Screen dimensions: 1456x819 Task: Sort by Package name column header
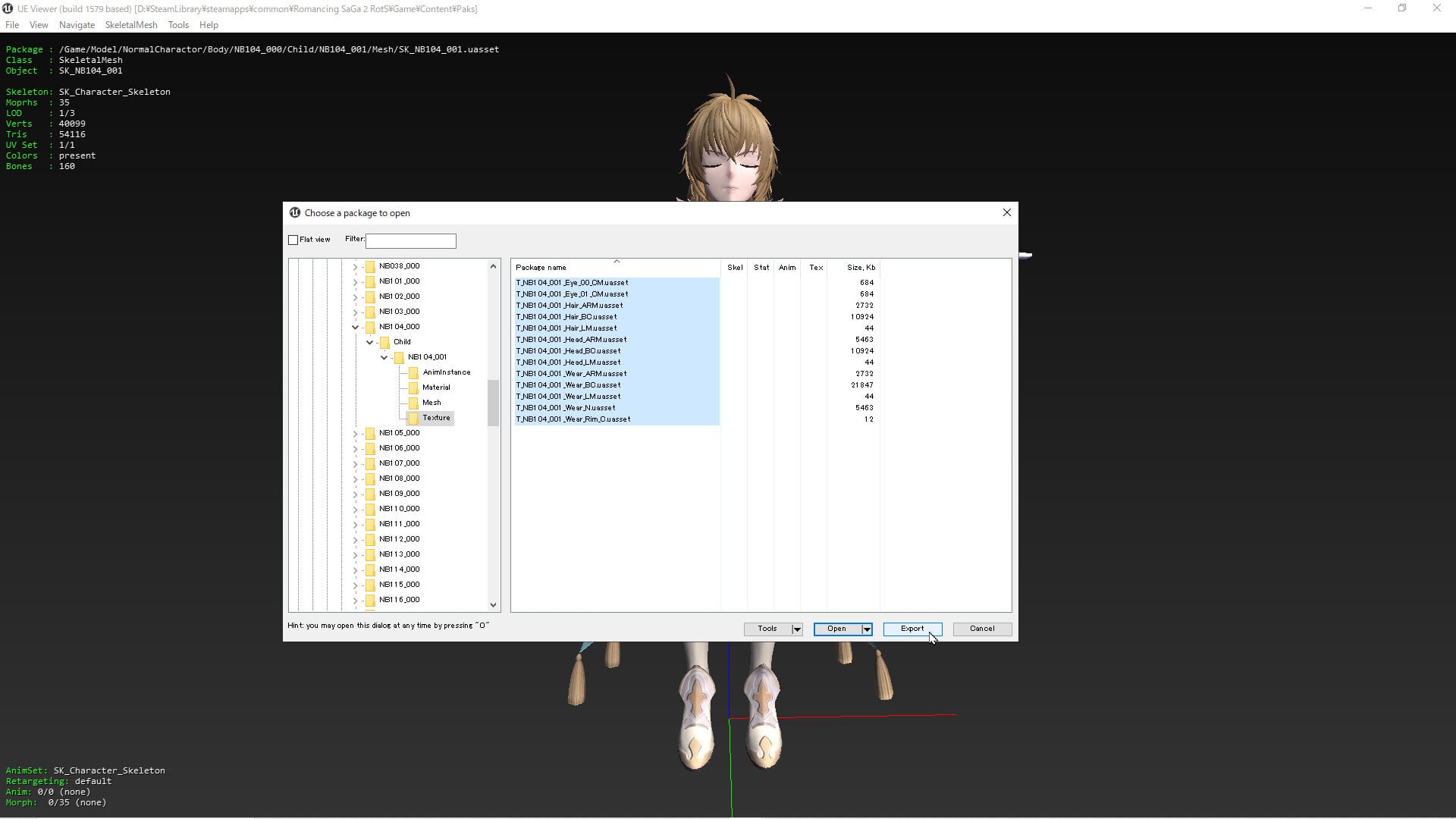coord(616,268)
